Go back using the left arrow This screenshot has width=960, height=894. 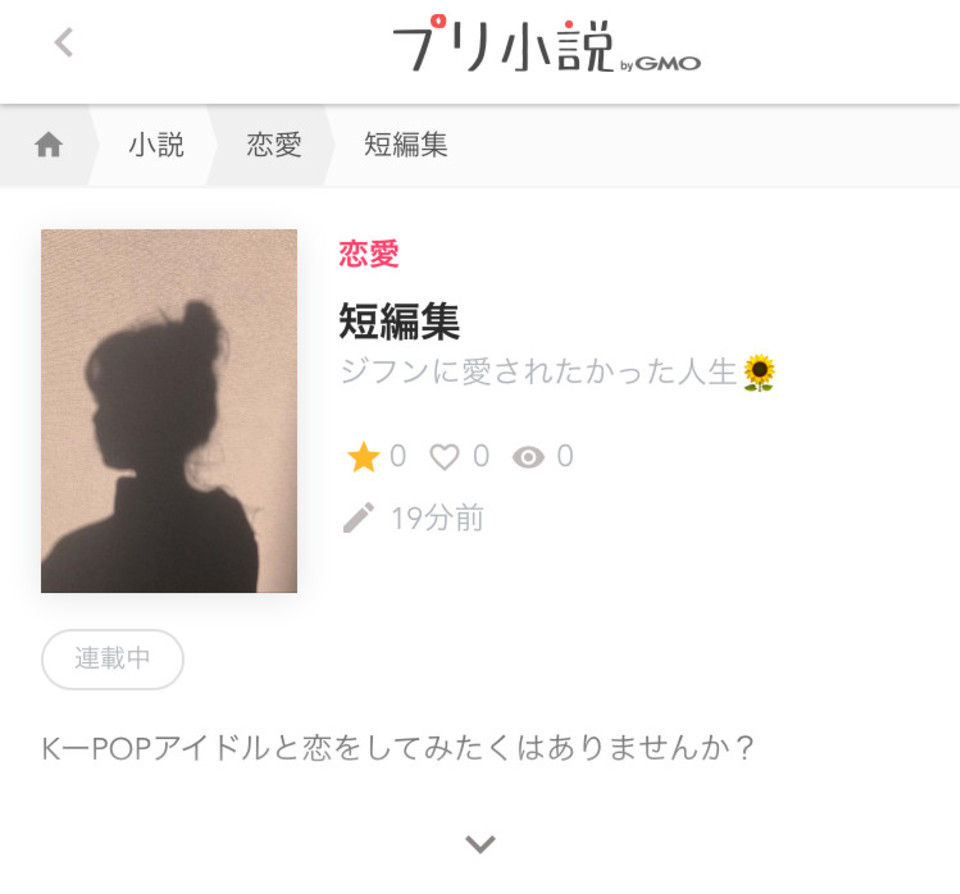(x=64, y=42)
